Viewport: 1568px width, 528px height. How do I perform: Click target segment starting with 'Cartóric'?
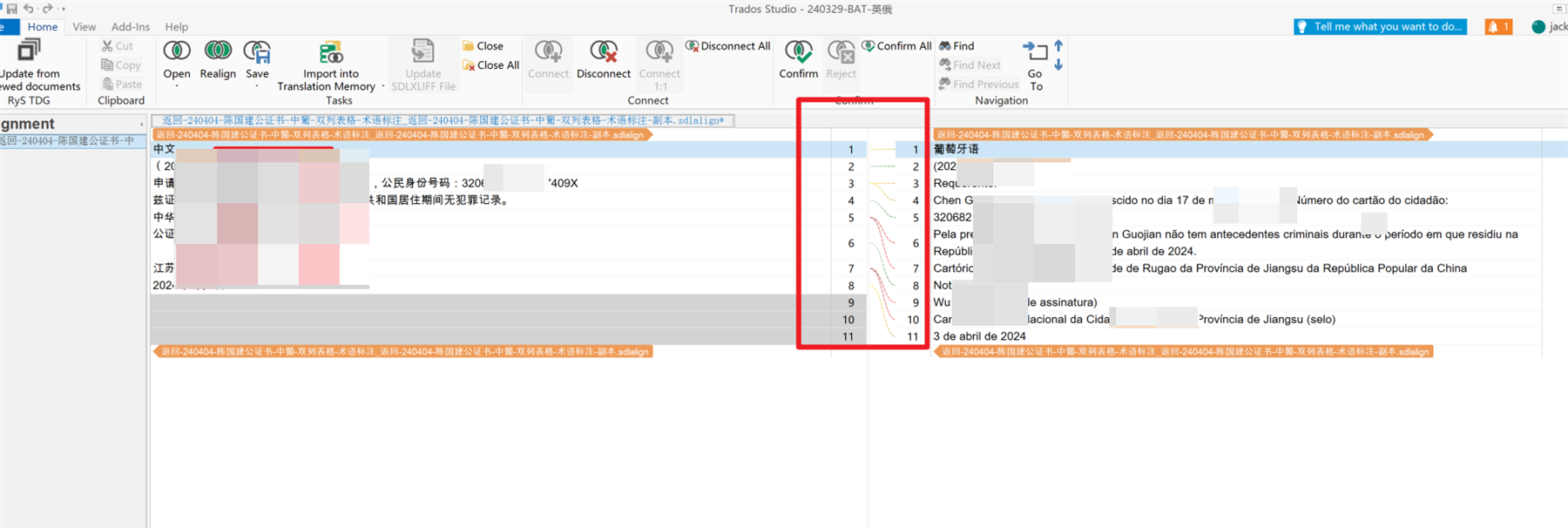coord(1200,268)
